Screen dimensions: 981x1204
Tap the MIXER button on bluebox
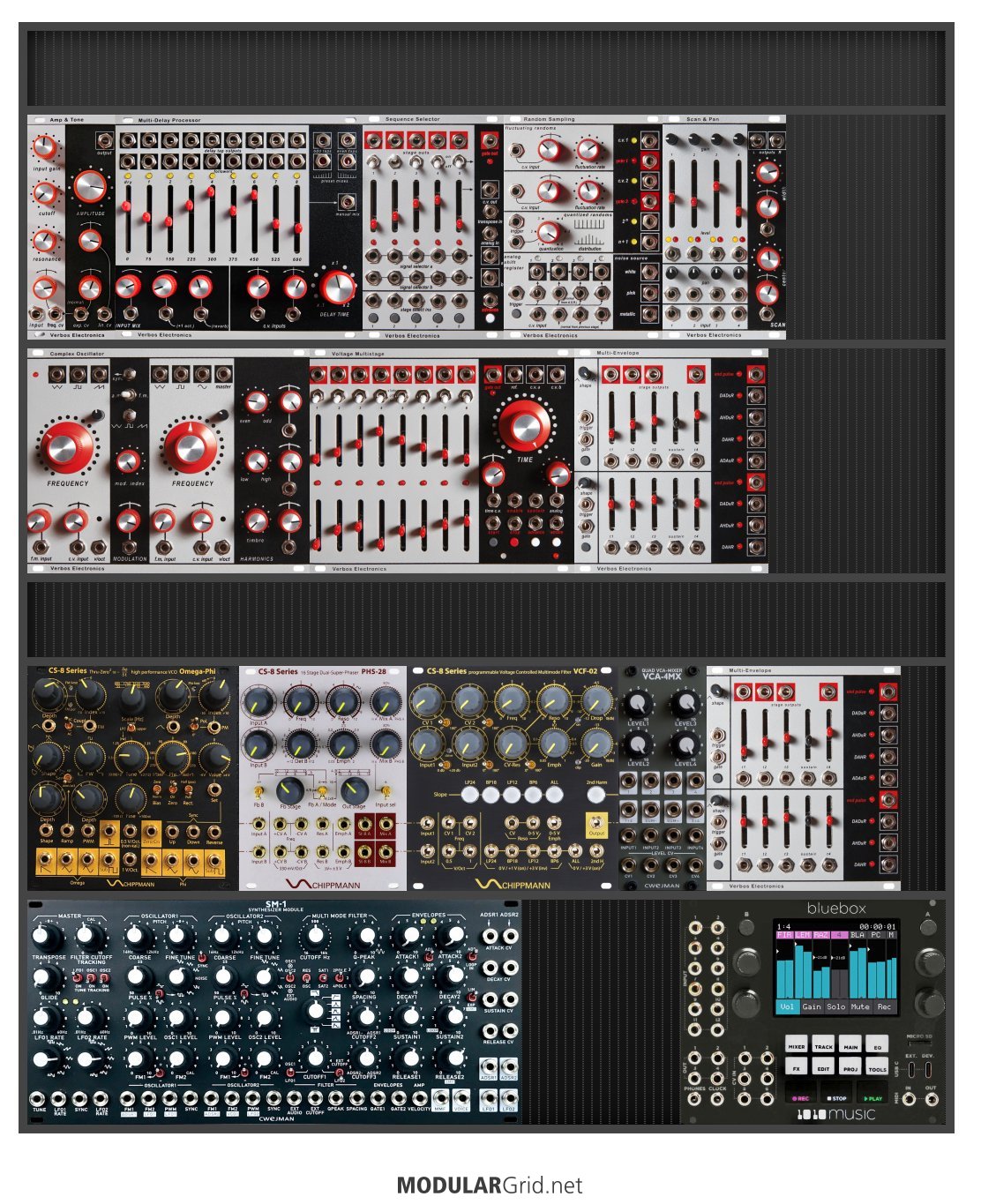click(x=797, y=1043)
